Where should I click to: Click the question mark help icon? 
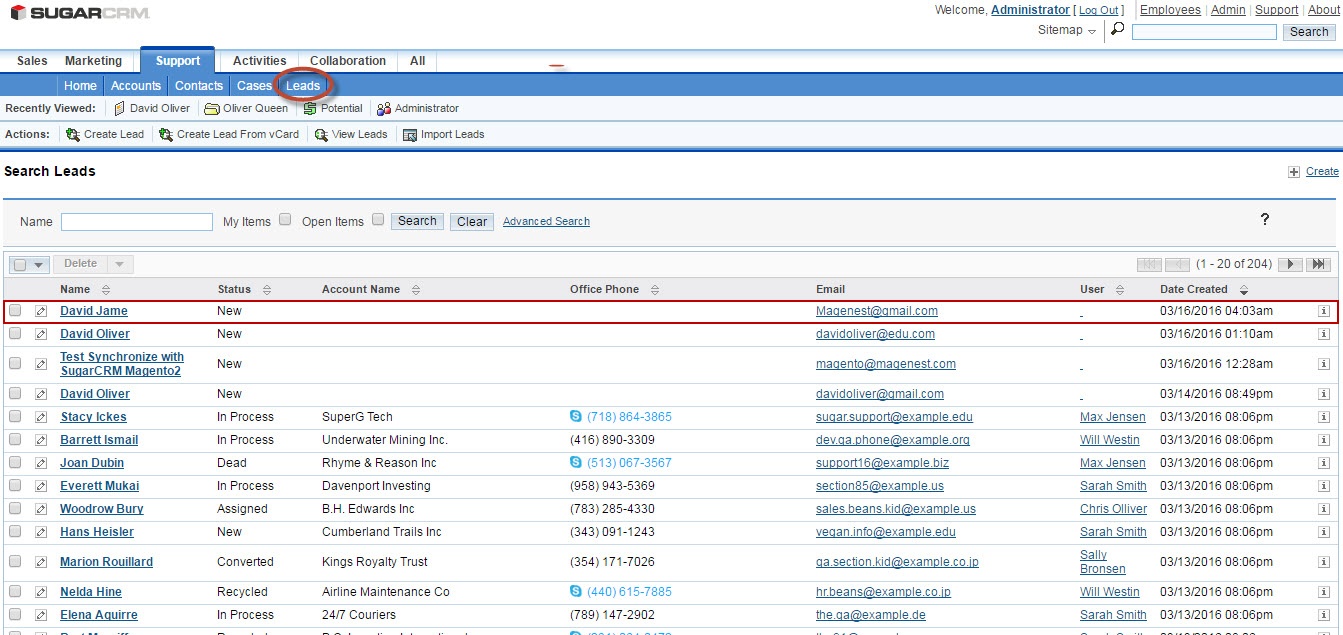tap(1265, 220)
